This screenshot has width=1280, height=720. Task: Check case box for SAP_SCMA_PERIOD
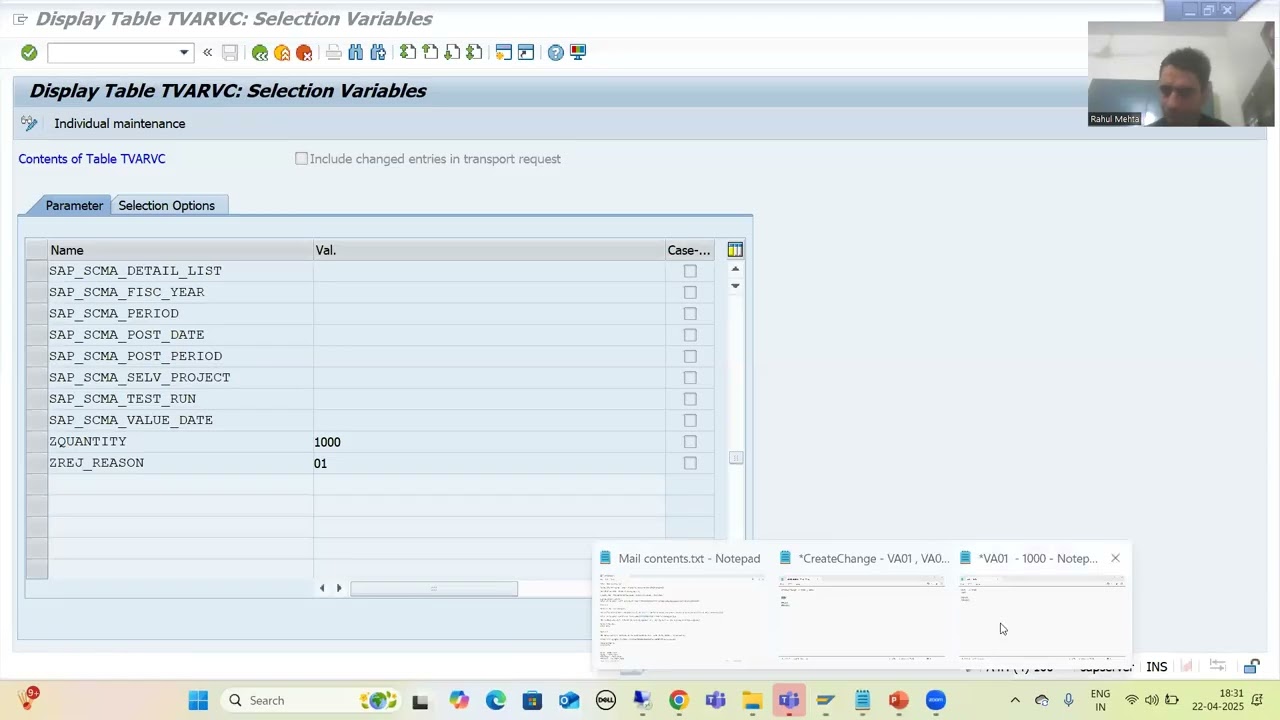pos(690,314)
